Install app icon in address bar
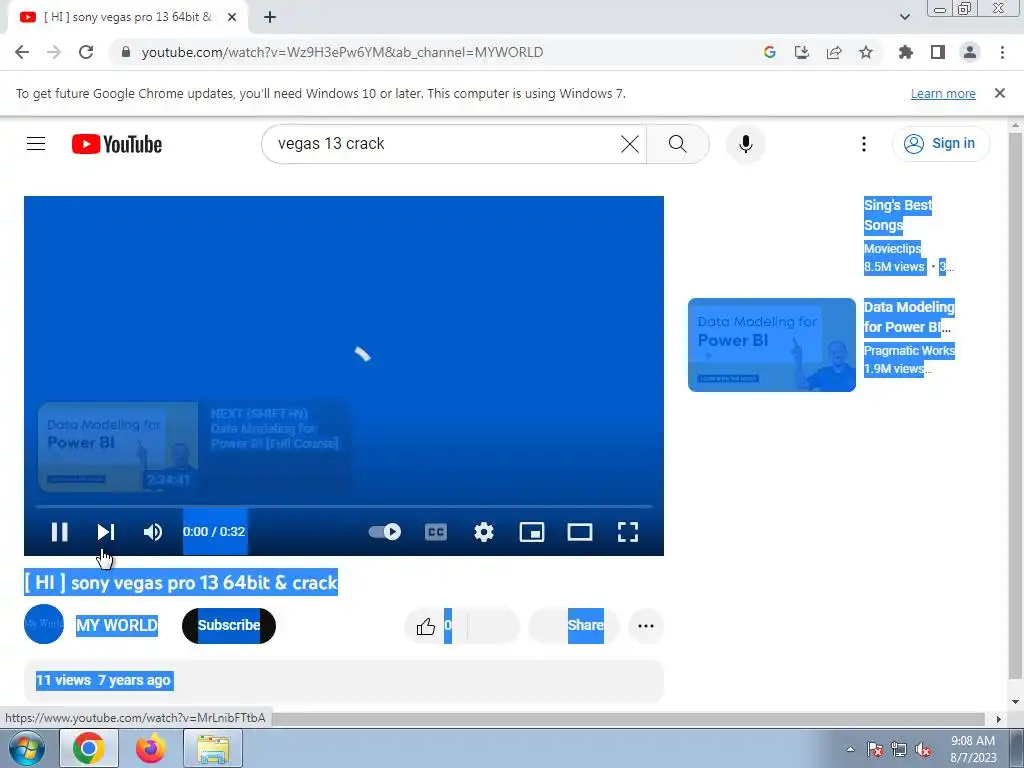1024x768 pixels. click(x=802, y=52)
